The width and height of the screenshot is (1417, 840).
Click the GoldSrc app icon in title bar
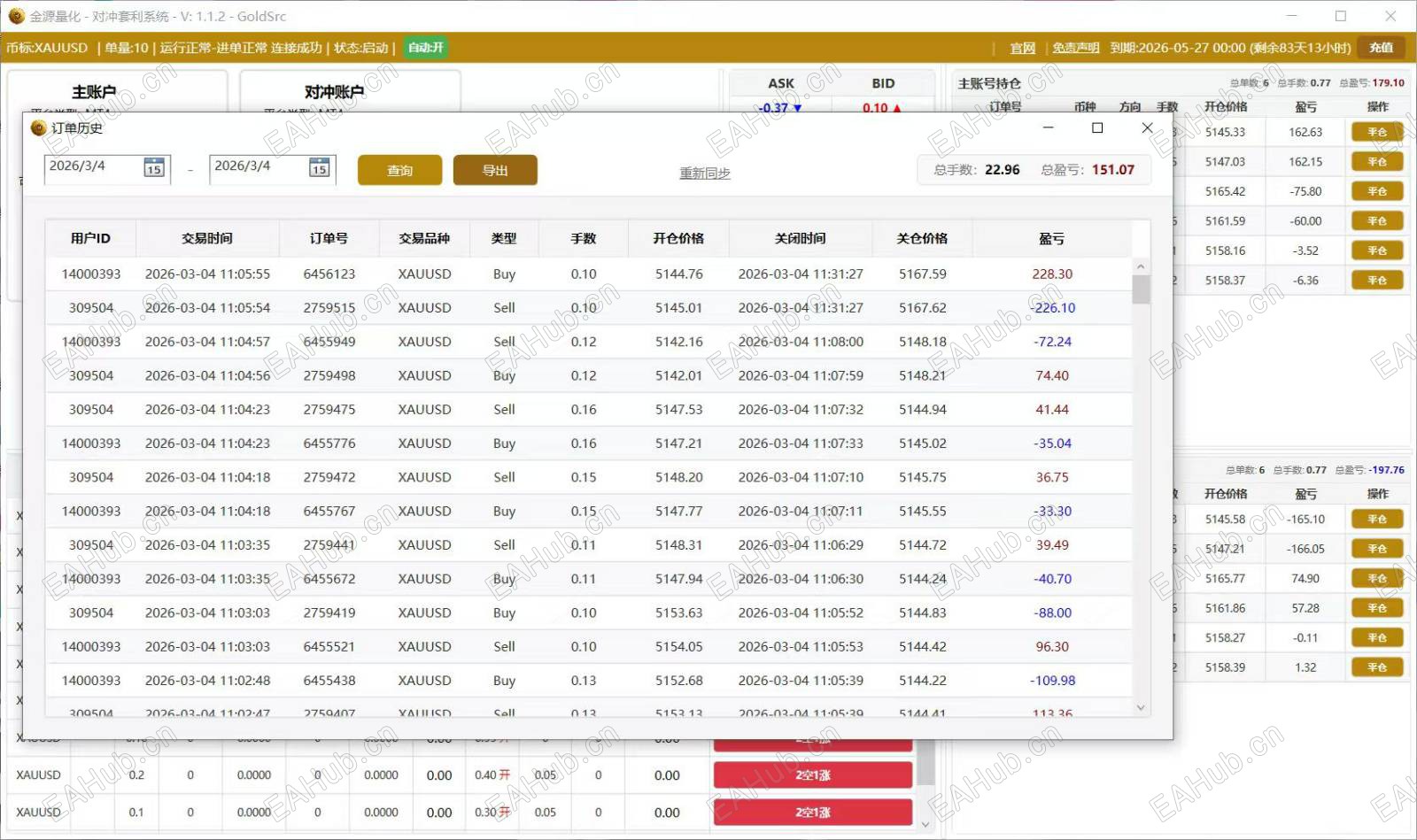[x=15, y=16]
